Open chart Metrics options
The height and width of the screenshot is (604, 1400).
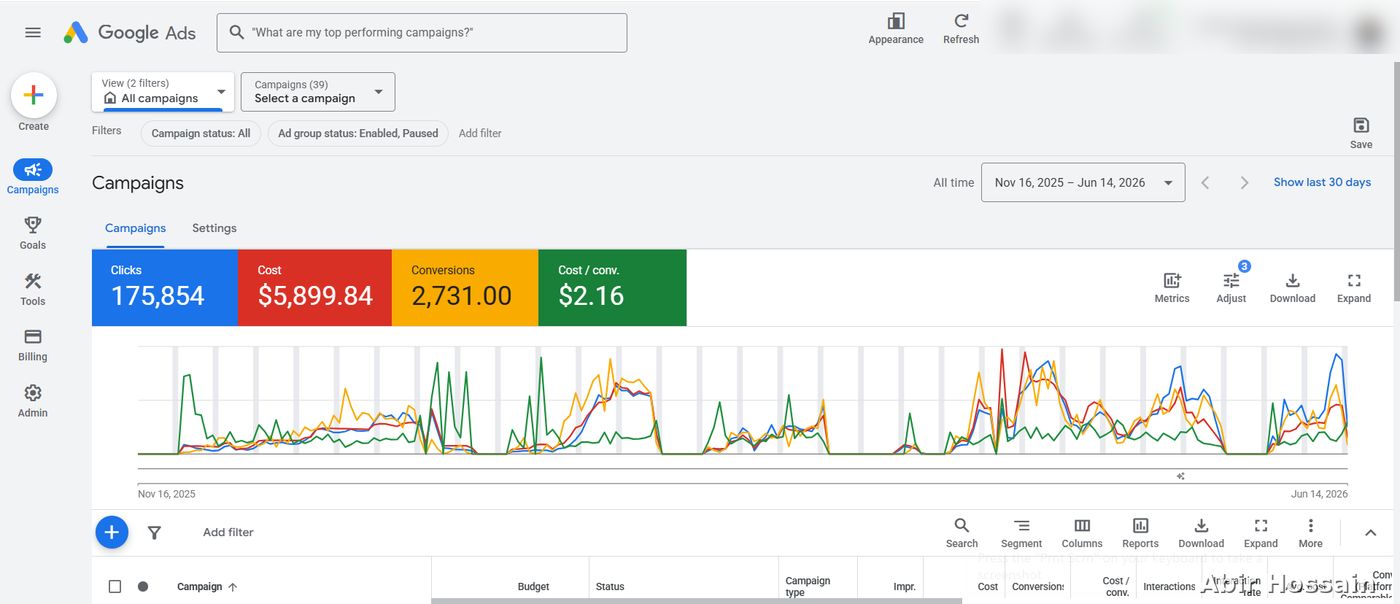1172,287
